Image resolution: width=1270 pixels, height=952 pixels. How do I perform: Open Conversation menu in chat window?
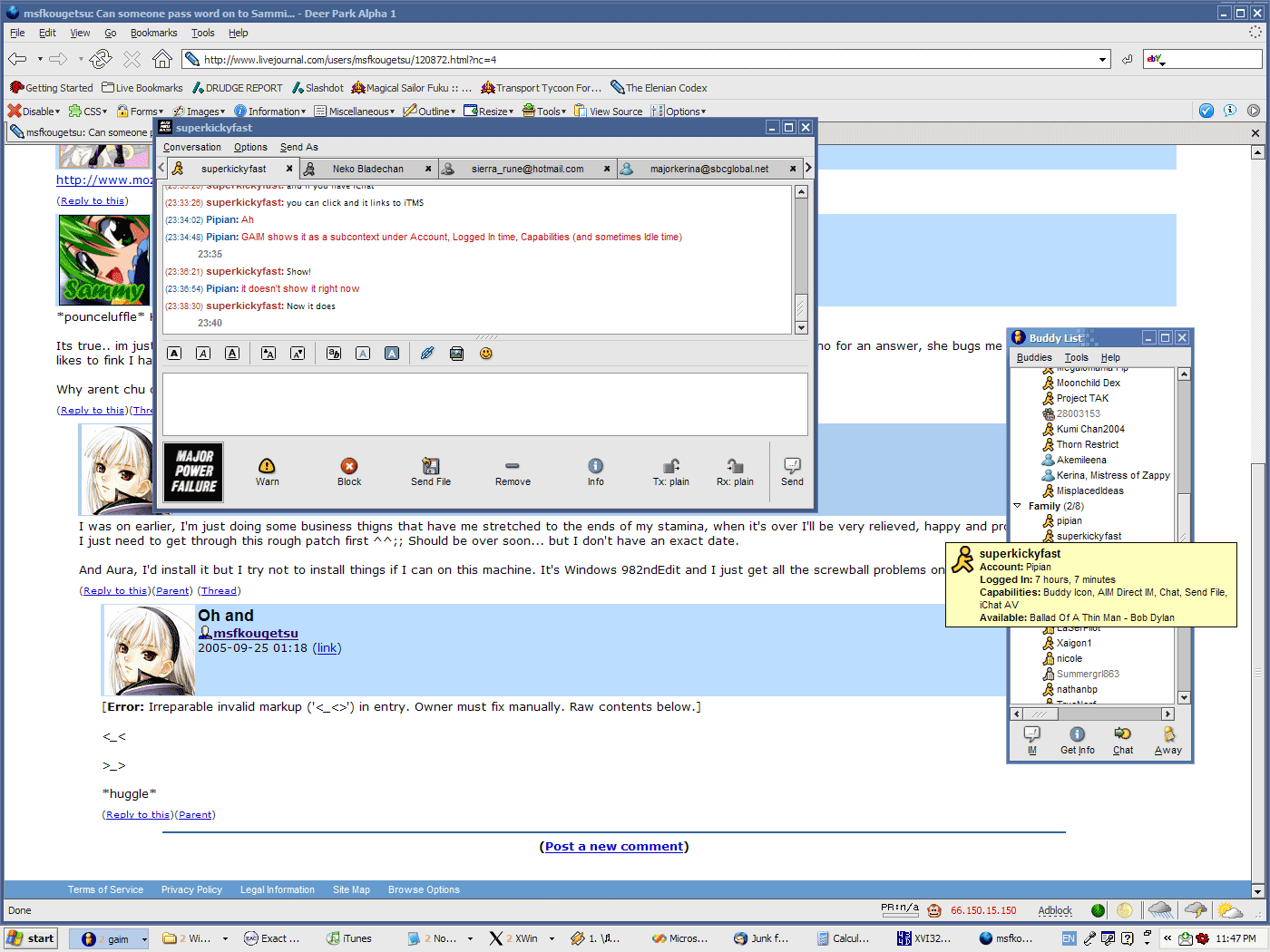coord(192,147)
